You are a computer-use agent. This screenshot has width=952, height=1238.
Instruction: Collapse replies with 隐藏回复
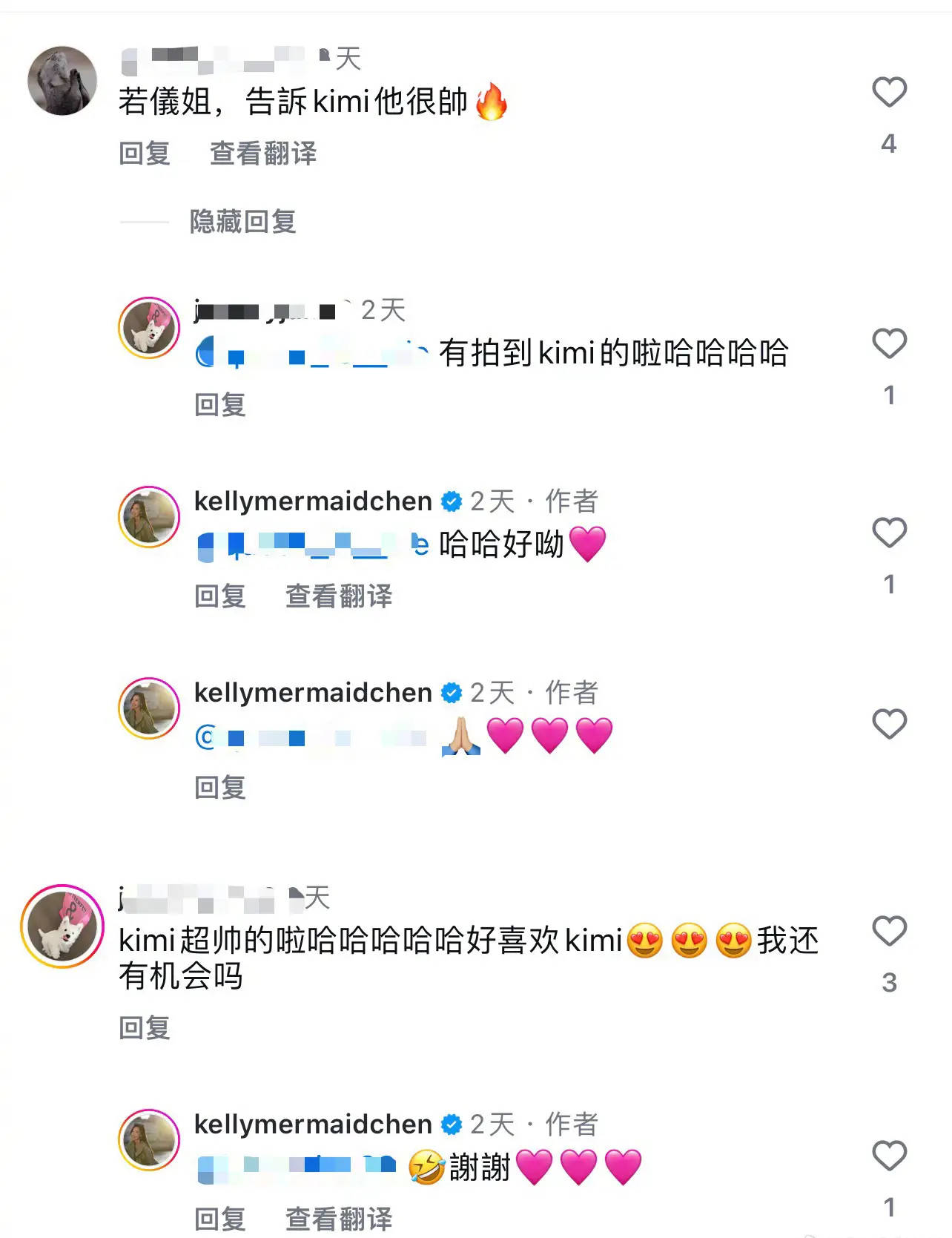tap(243, 221)
